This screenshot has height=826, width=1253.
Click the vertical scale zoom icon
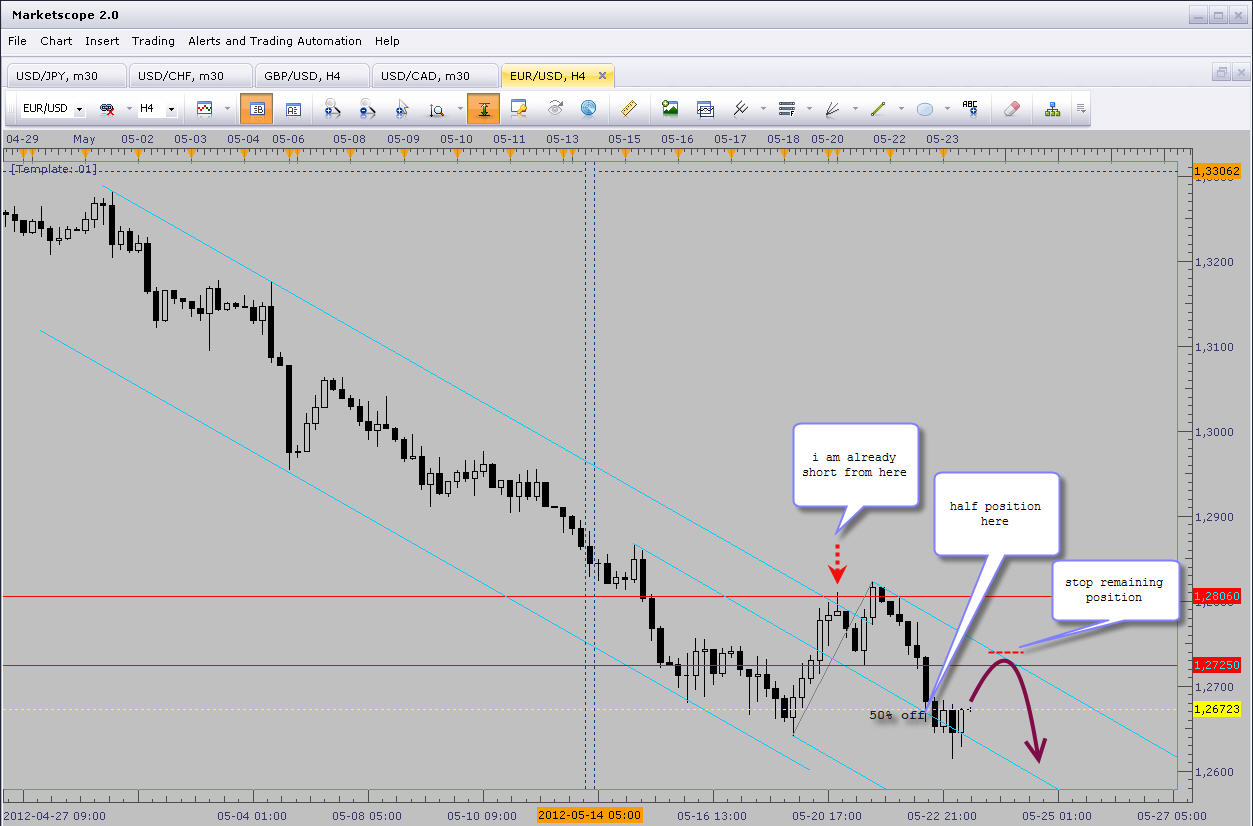point(437,108)
